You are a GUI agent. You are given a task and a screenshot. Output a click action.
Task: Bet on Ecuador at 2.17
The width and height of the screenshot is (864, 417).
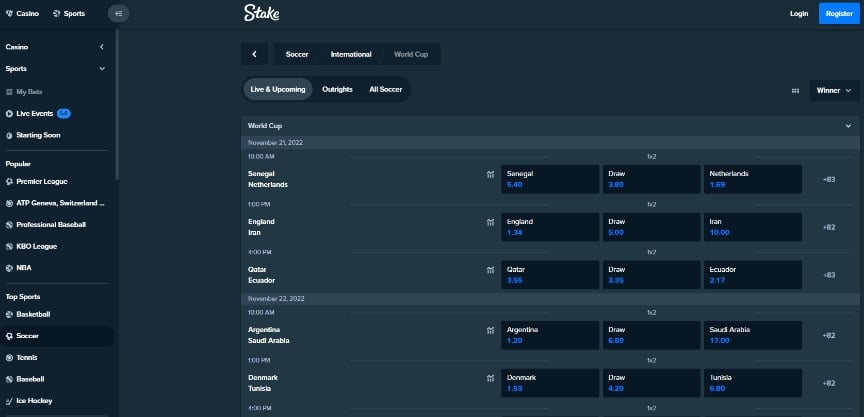coord(753,275)
